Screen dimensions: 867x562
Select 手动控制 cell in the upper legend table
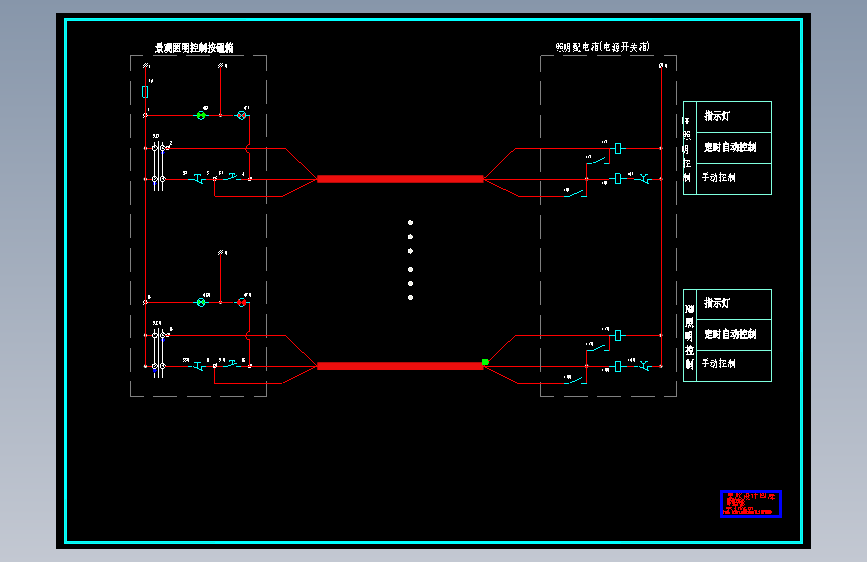click(x=734, y=179)
